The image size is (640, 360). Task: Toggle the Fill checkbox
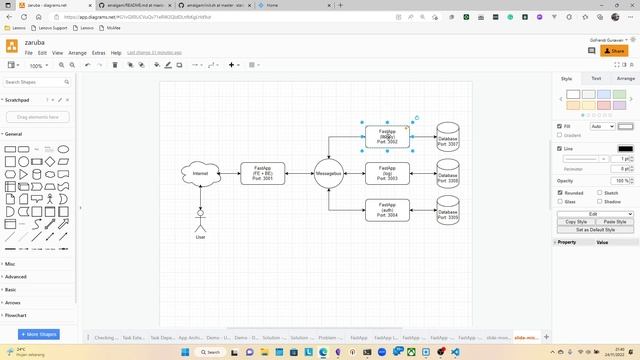tap(560, 126)
